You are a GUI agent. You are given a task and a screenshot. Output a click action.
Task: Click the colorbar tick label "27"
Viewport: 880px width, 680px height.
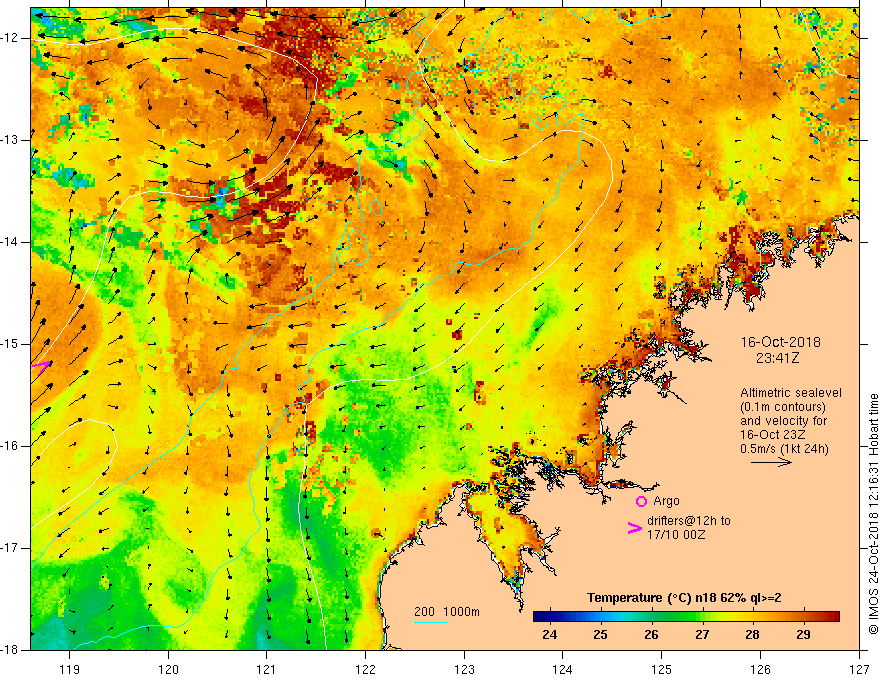click(702, 635)
